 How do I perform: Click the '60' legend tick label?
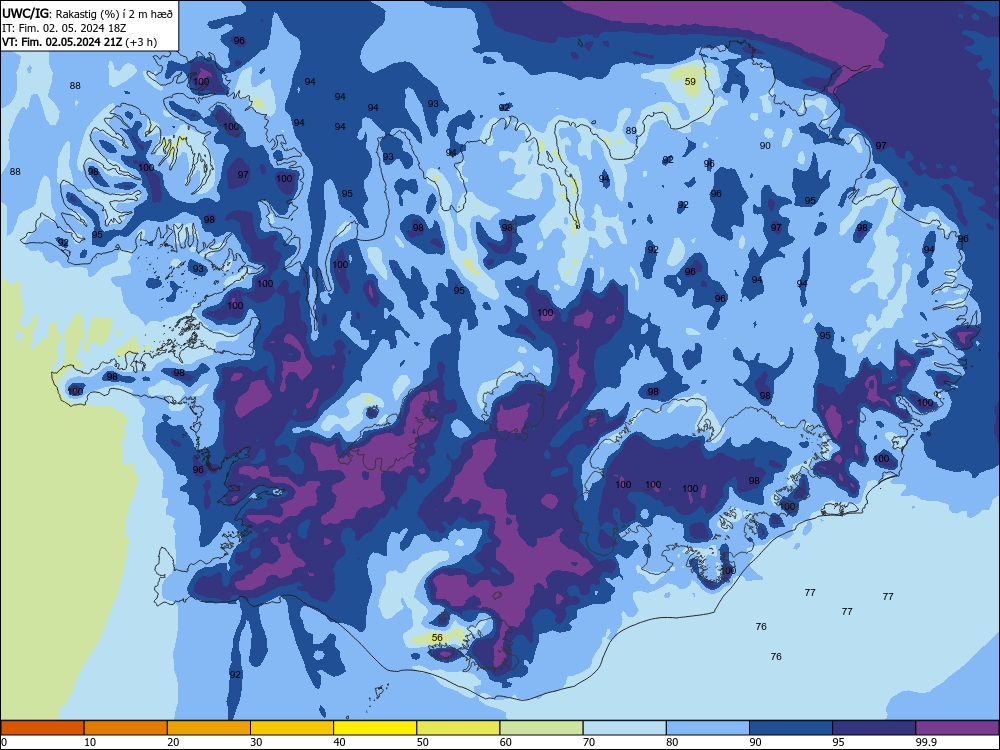pyautogui.click(x=506, y=742)
